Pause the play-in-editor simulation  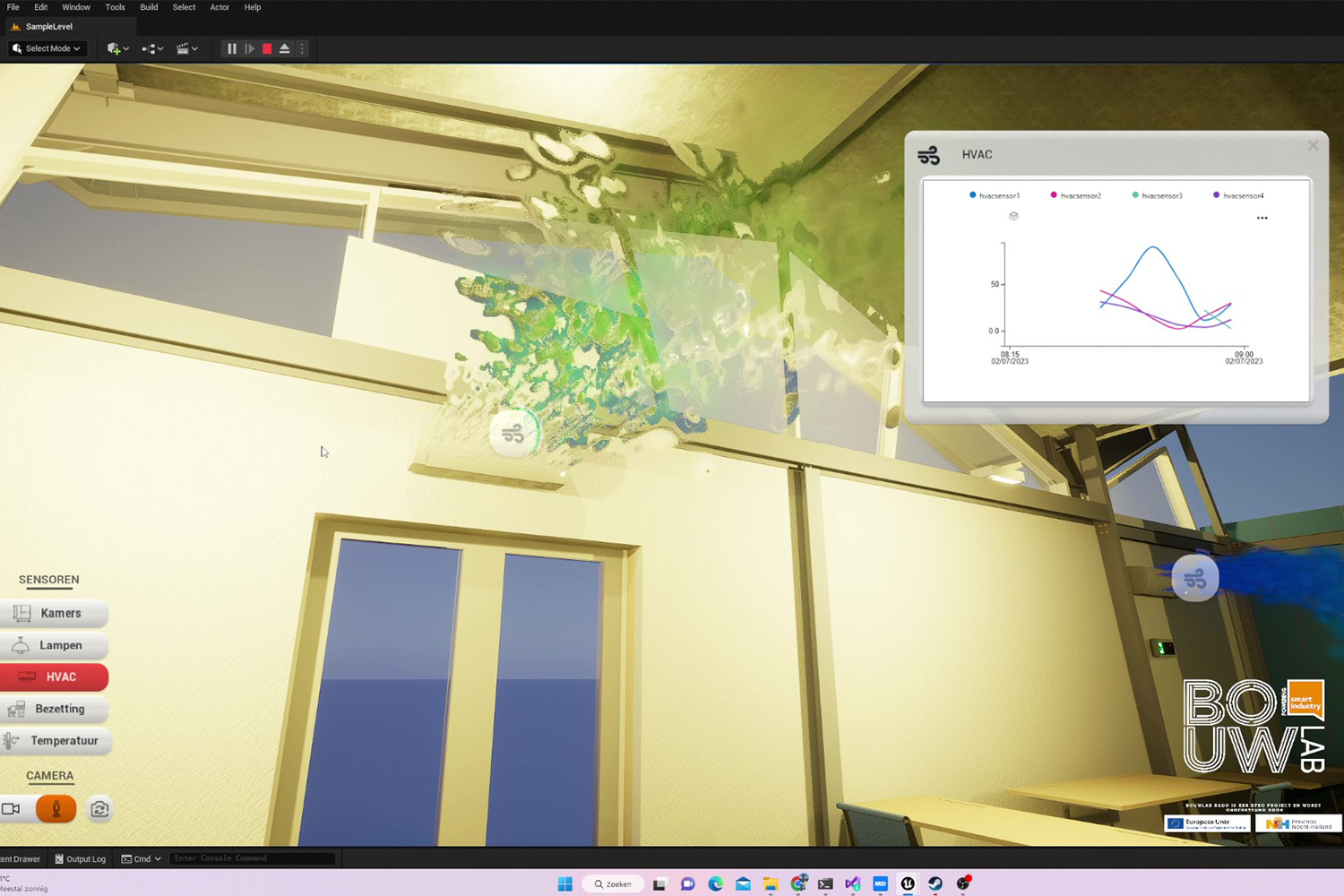(x=231, y=48)
